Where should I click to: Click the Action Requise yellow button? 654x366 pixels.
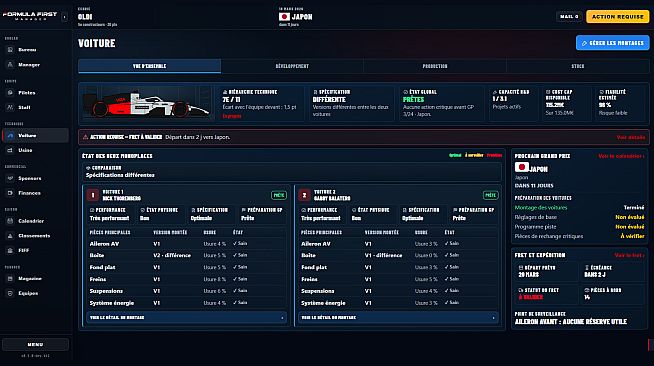[618, 17]
